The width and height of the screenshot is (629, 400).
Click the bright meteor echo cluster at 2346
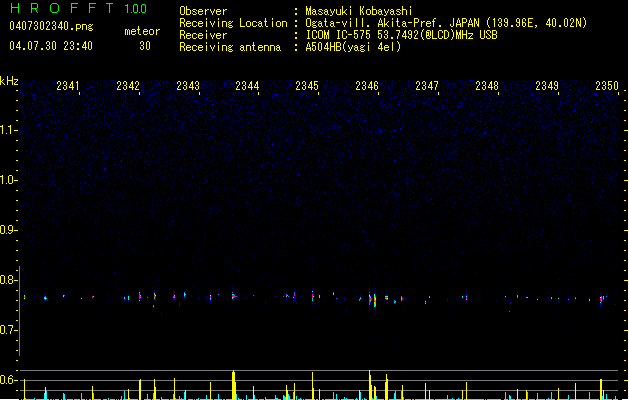[x=372, y=299]
